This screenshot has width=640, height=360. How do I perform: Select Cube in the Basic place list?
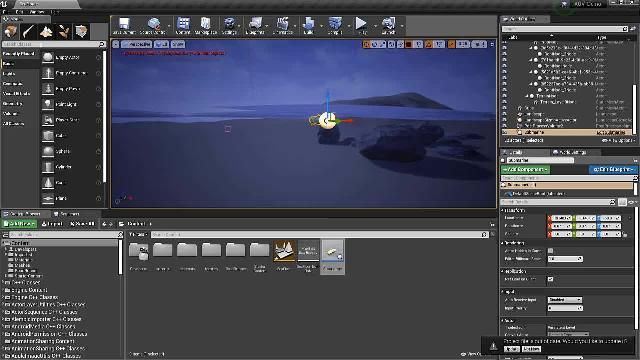coord(71,135)
